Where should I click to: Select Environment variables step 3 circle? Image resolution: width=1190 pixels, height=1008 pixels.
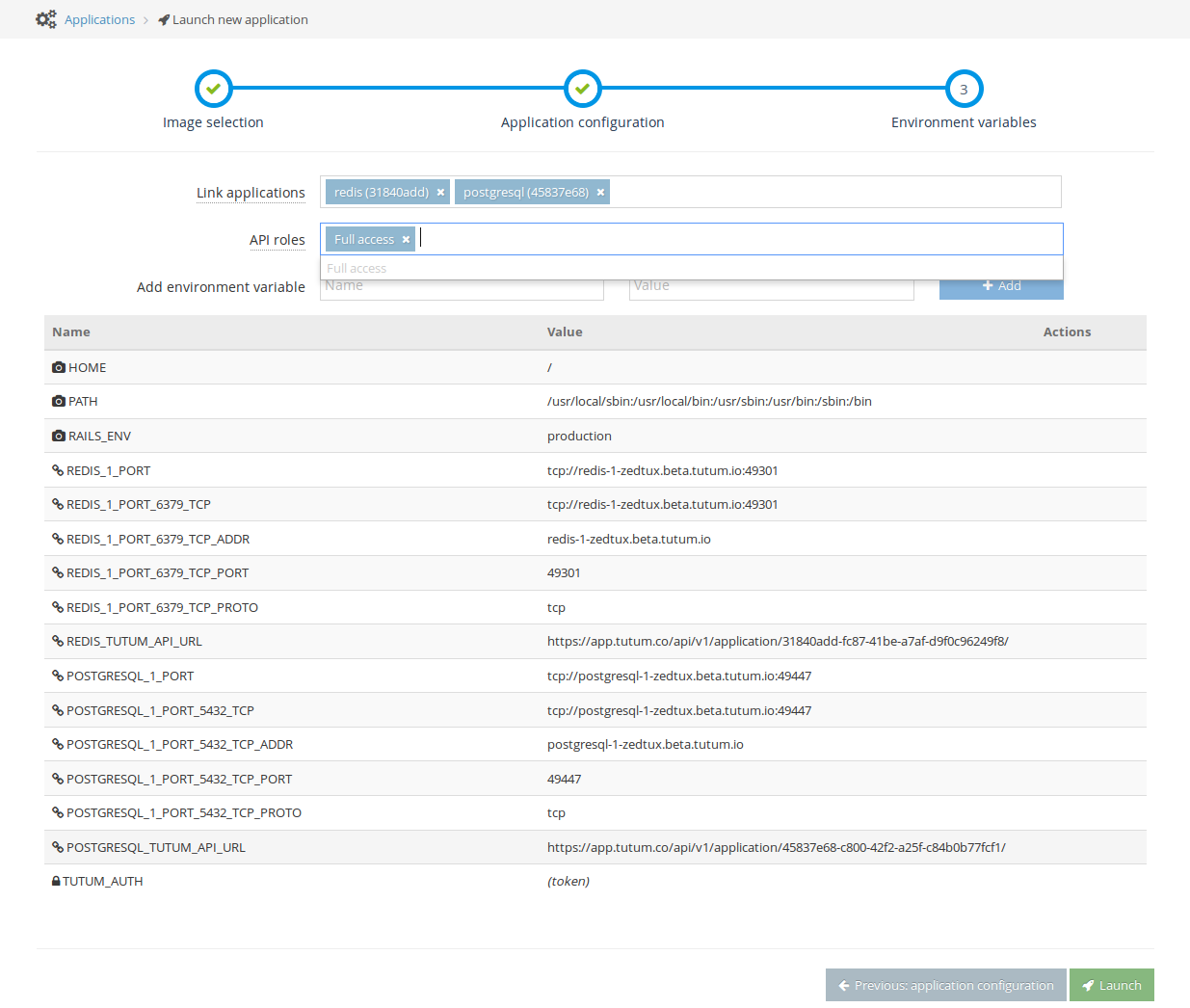click(964, 89)
